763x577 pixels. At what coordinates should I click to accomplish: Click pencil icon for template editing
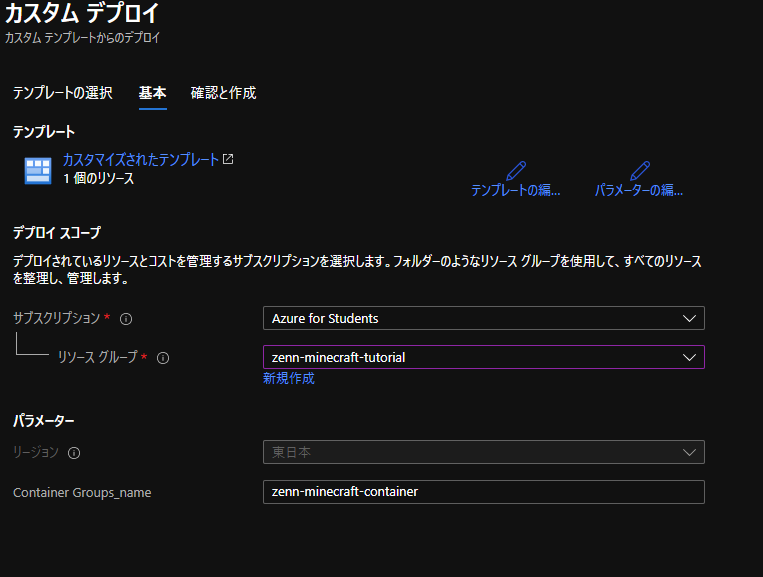(516, 171)
